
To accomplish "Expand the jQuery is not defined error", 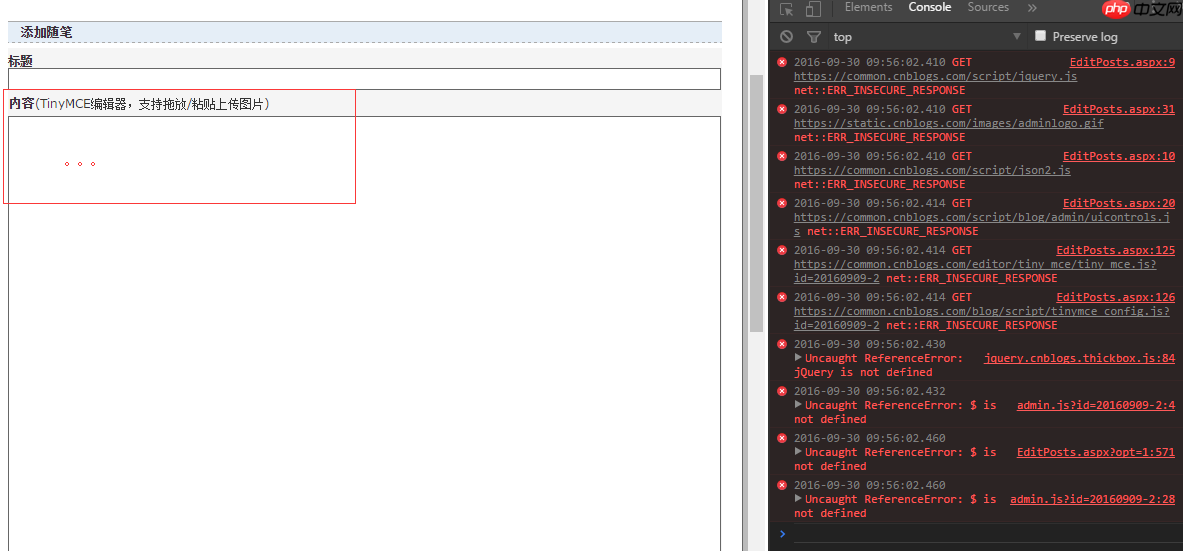I will tap(798, 358).
